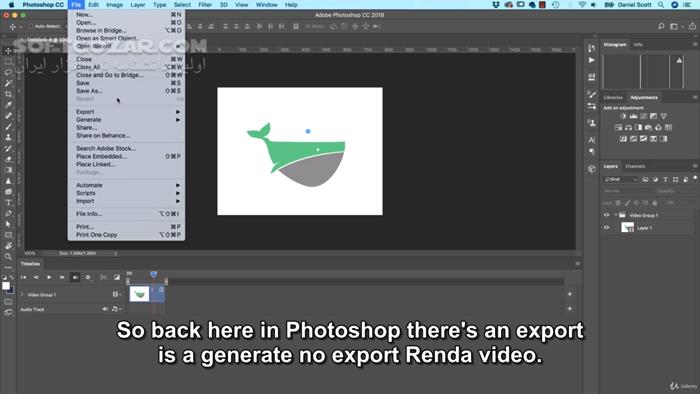700x394 pixels.
Task: Switch to the Info tab
Action: click(638, 45)
